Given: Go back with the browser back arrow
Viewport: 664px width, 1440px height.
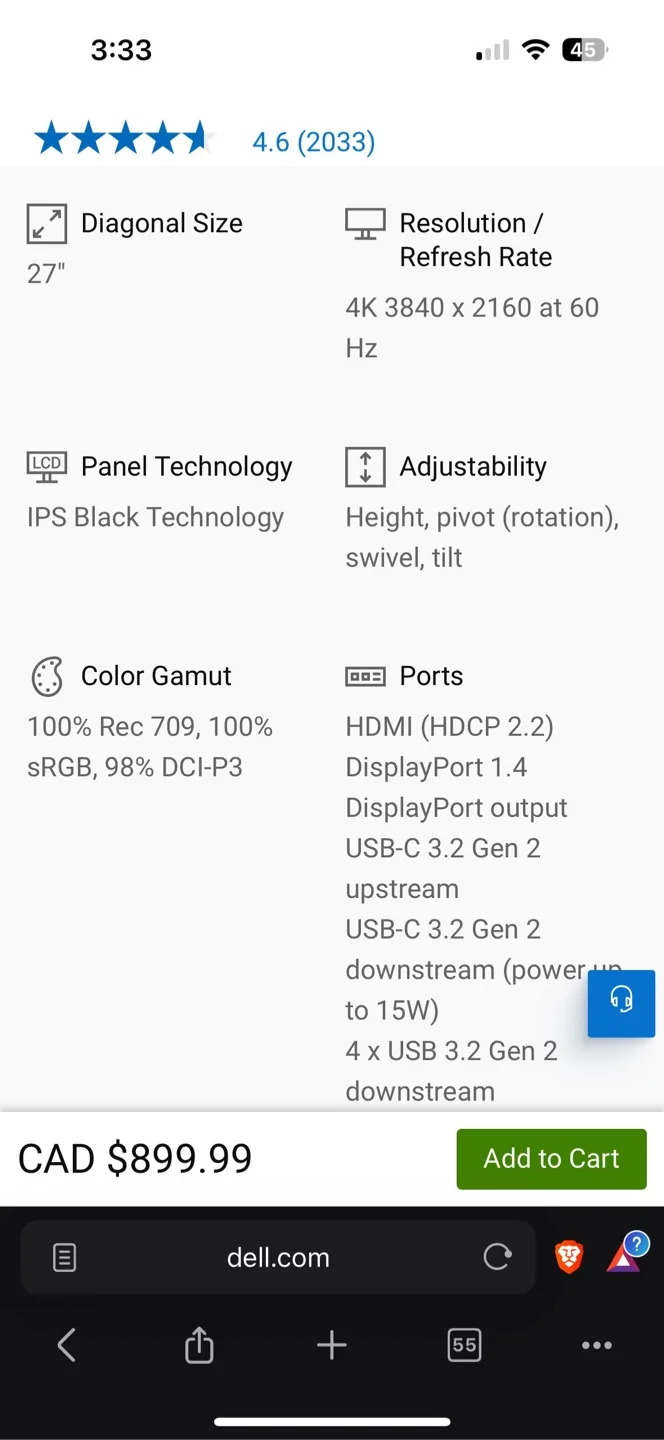Looking at the screenshot, I should (x=66, y=1345).
